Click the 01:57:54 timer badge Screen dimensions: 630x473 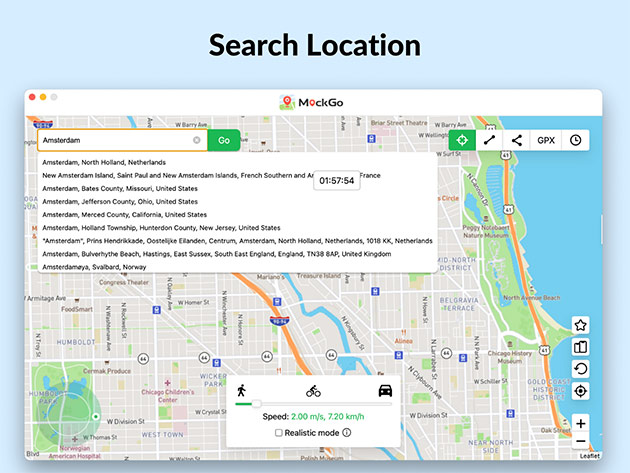click(337, 180)
